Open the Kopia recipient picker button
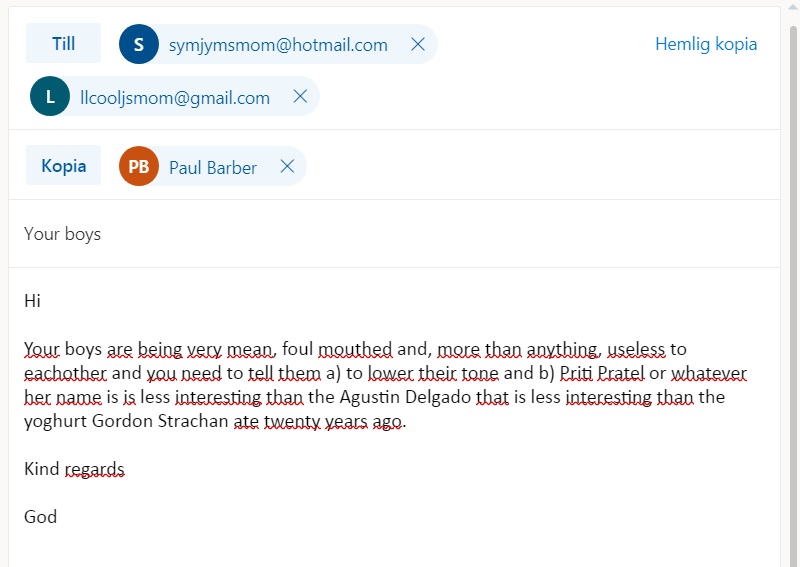 (x=63, y=165)
